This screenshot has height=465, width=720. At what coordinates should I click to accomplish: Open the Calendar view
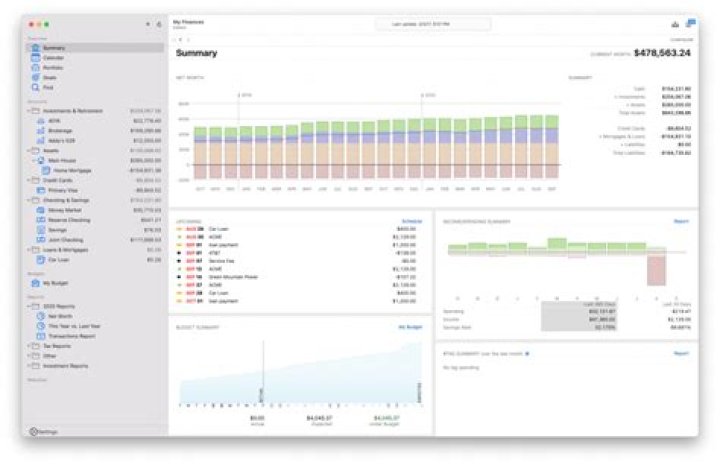click(54, 58)
